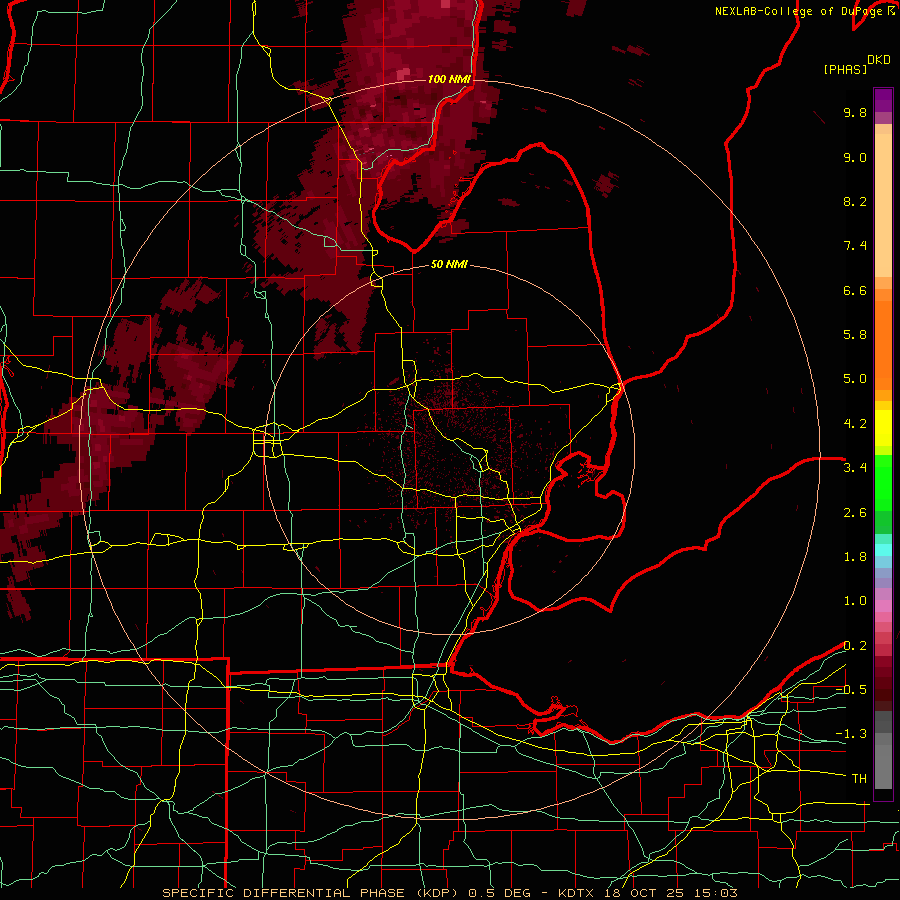Screen dimensions: 900x900
Task: Pick the bright yellow segment of the color bar
Action: pyautogui.click(x=883, y=428)
